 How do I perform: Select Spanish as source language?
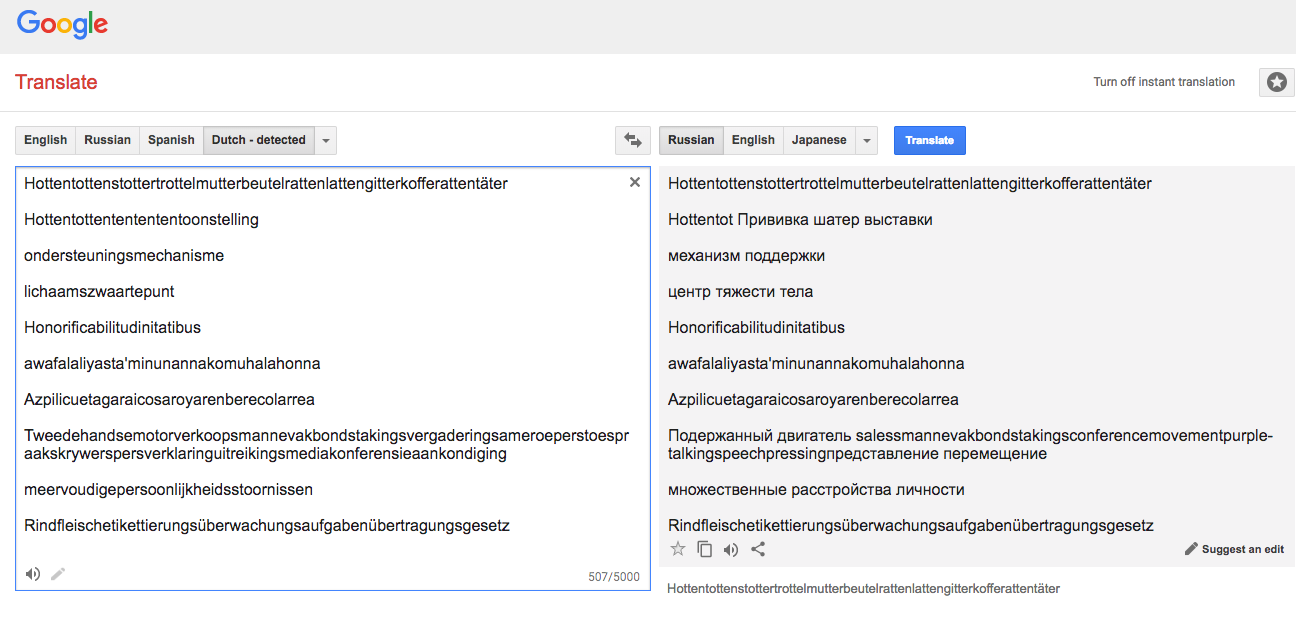[x=171, y=140]
